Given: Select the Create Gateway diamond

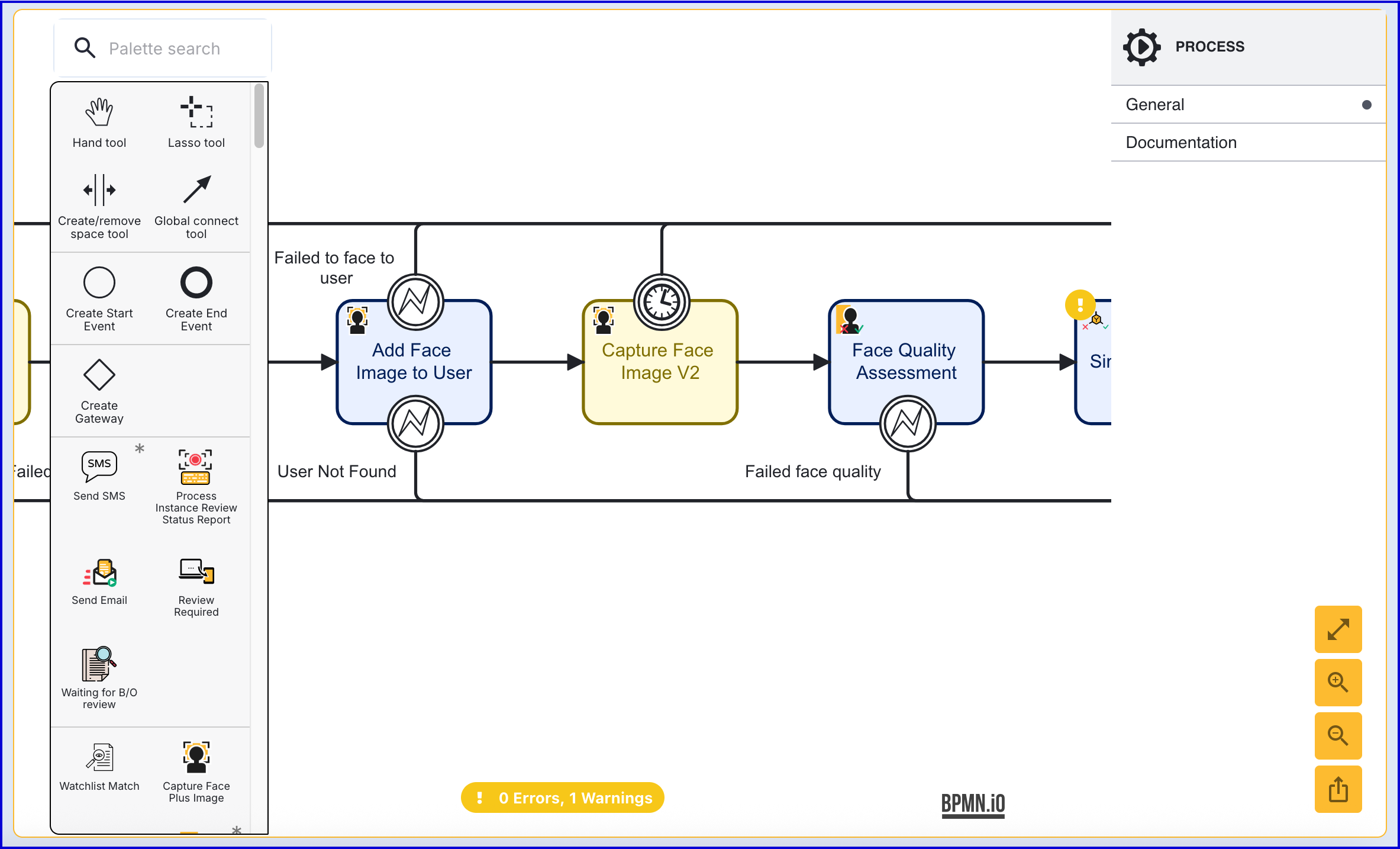Looking at the screenshot, I should click(99, 375).
